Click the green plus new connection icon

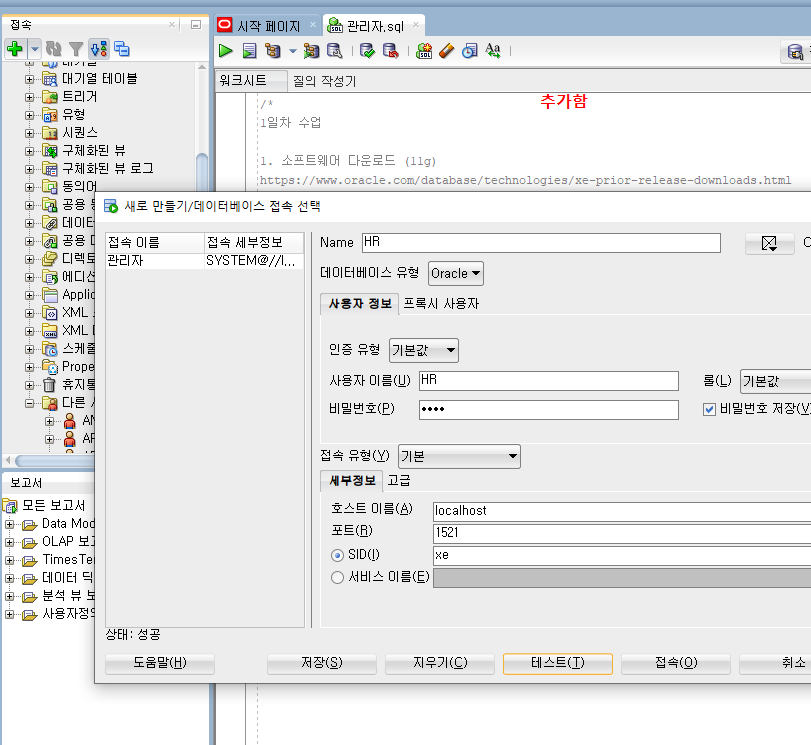point(14,49)
